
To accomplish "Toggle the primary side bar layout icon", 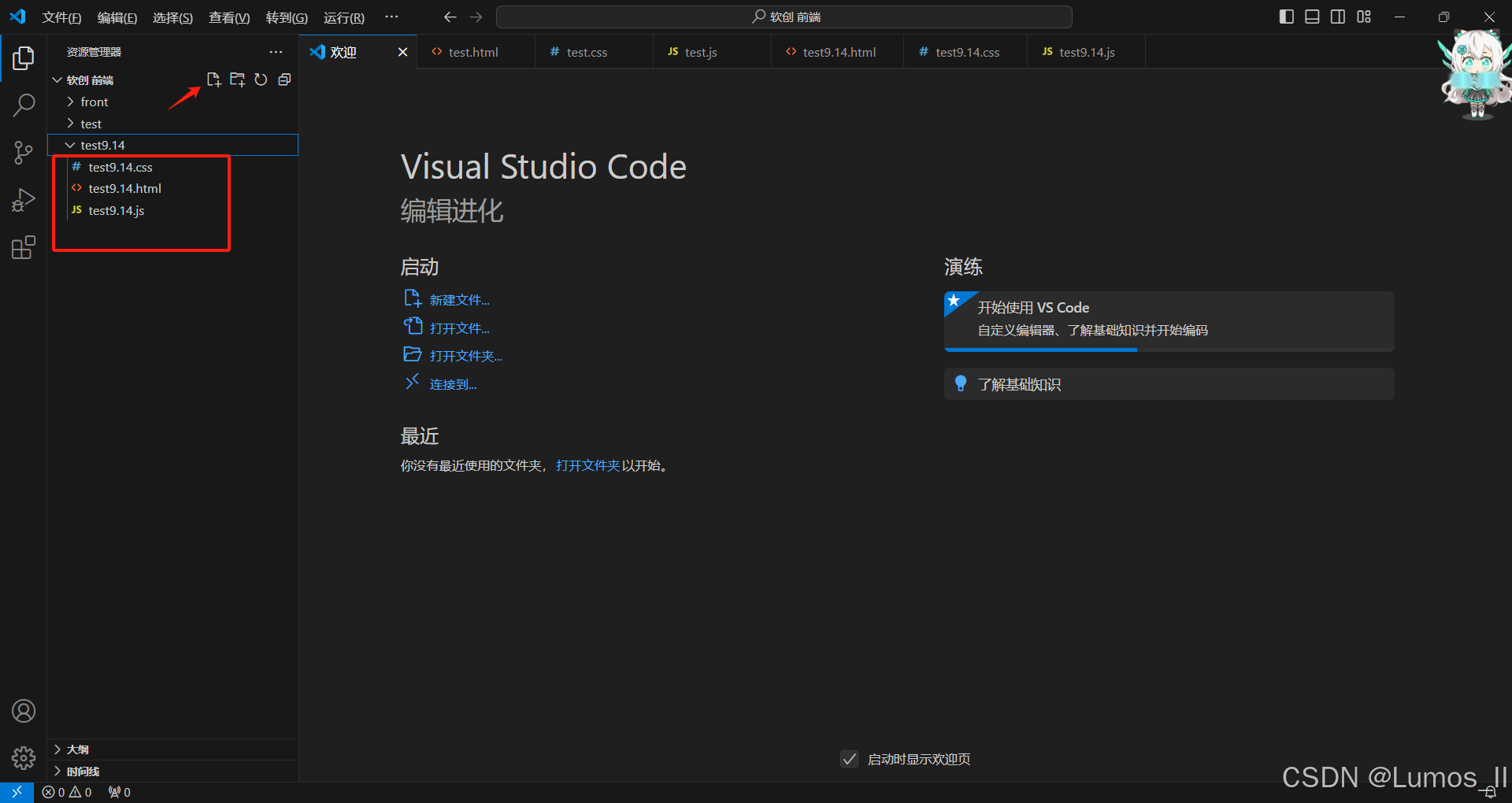I will point(1287,17).
